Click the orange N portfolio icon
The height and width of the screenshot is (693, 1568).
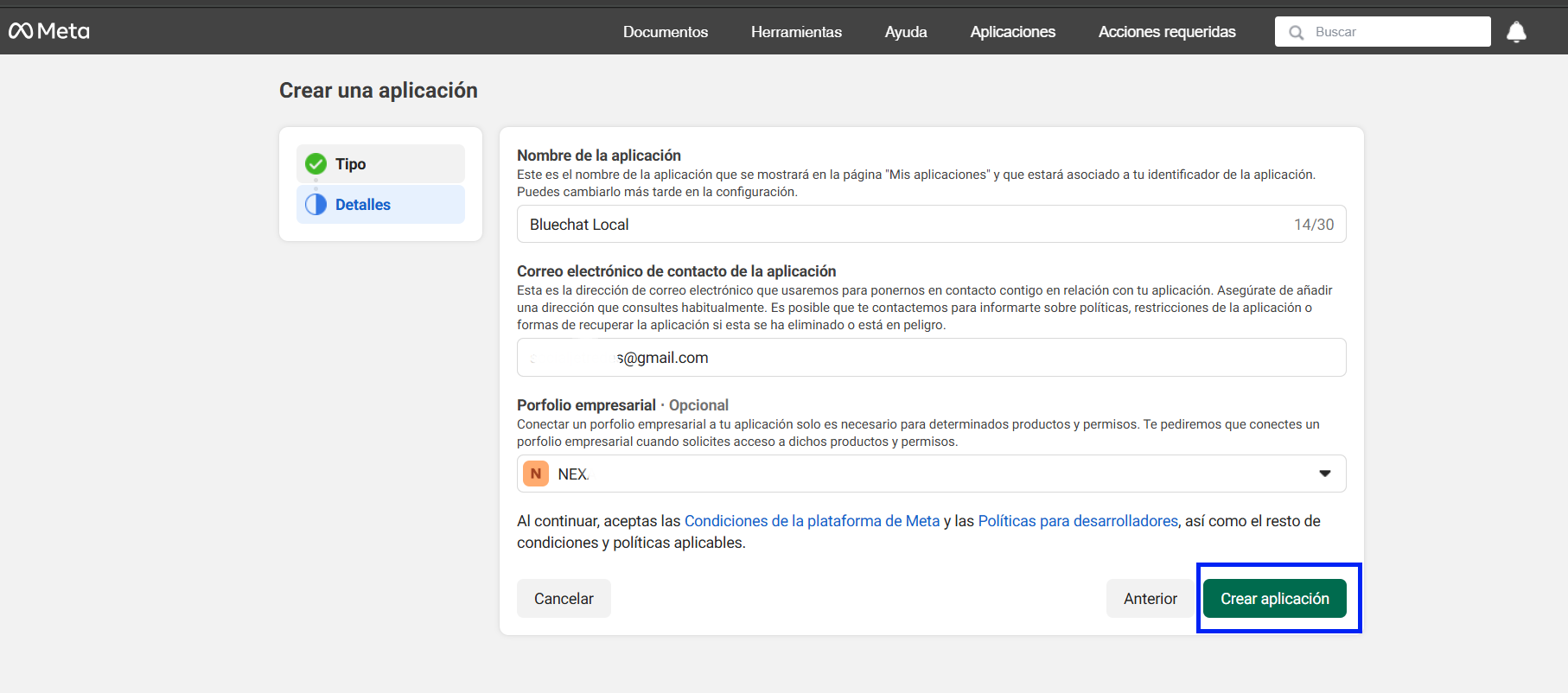[536, 474]
